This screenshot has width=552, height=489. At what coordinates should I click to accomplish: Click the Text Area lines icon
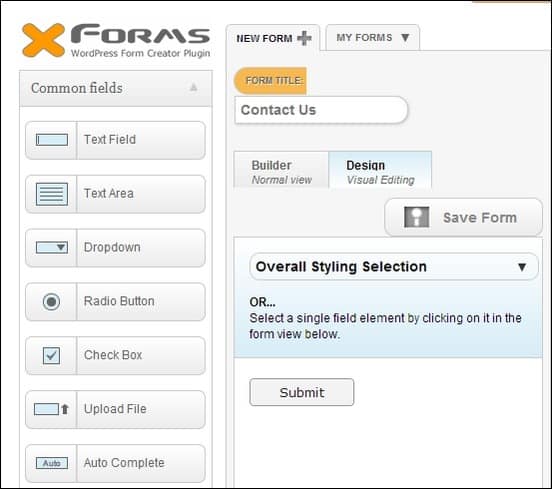52,194
